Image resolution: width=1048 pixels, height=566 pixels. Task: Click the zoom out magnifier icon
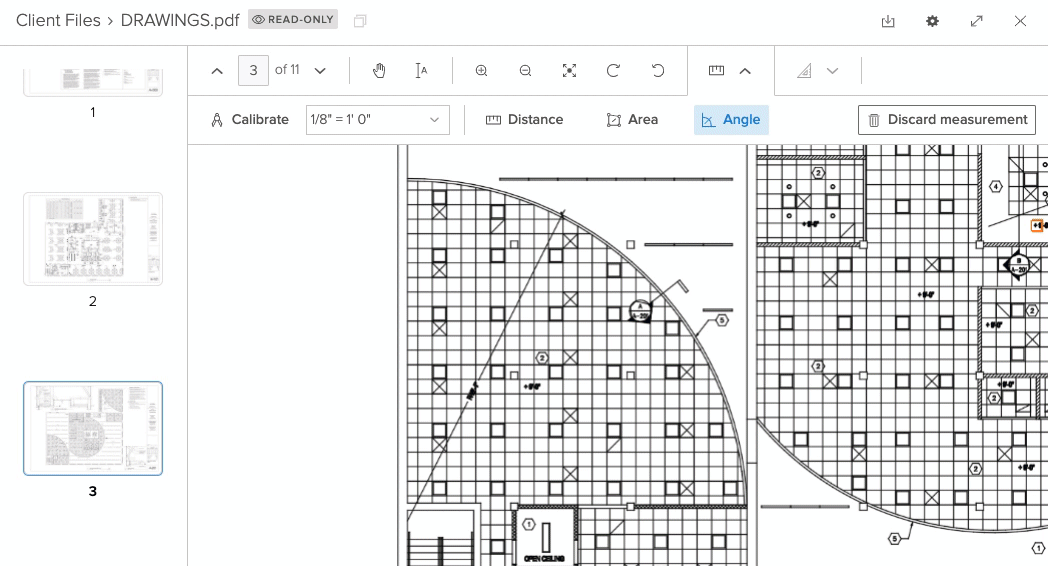(x=525, y=70)
